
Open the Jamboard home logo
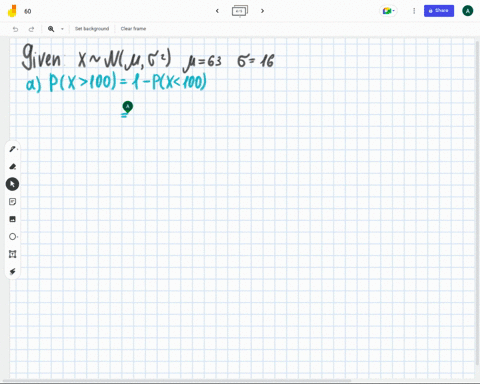click(x=12, y=11)
